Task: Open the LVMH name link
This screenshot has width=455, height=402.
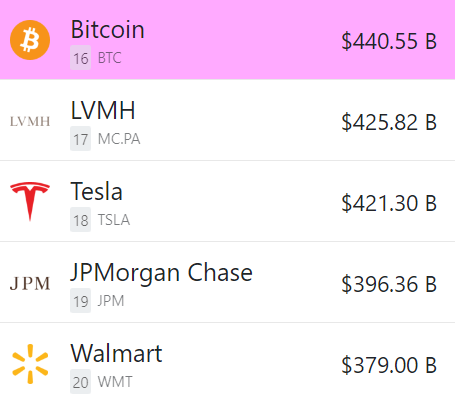Action: (103, 110)
